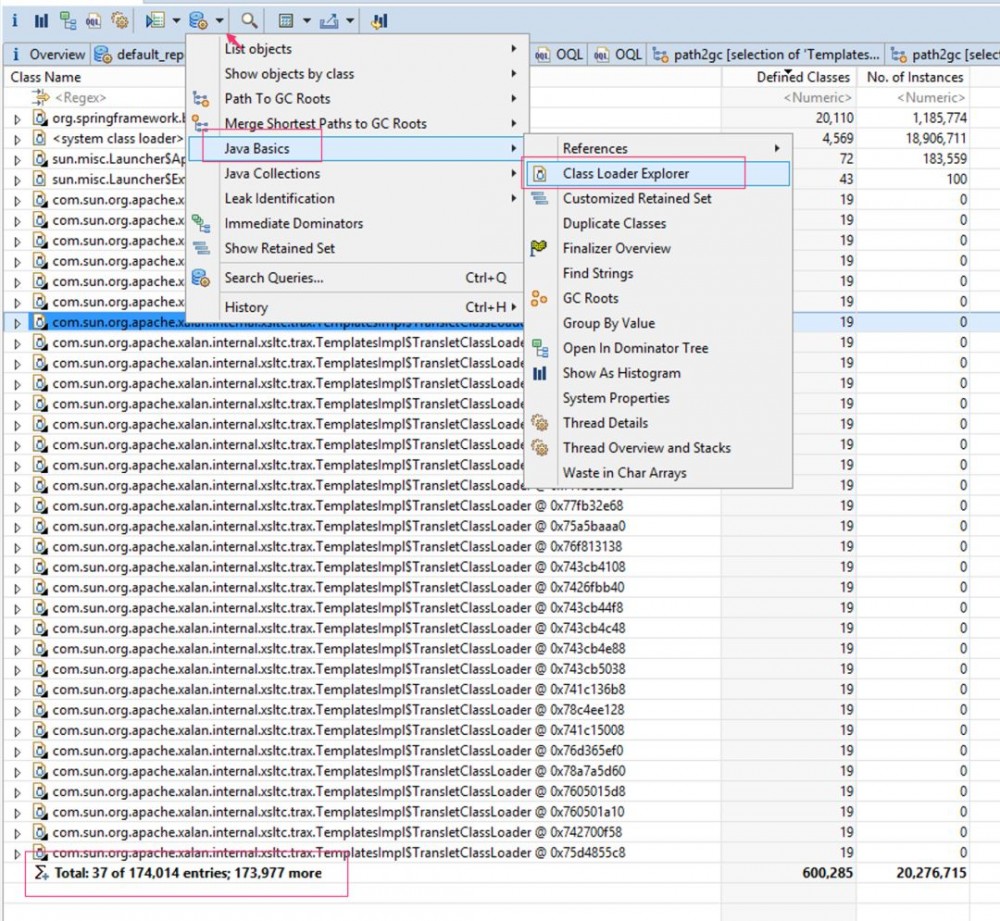Select Finalizer Overview query
Image resolution: width=1000 pixels, height=921 pixels.
[x=658, y=248]
